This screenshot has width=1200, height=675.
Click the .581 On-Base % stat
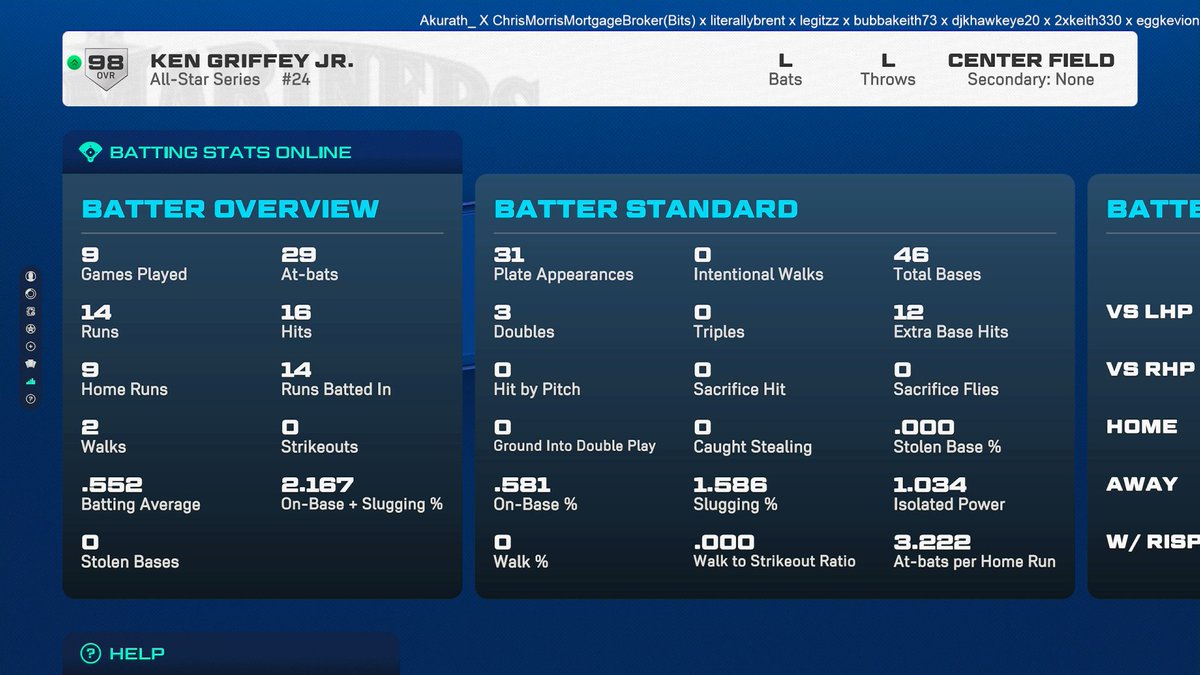(536, 494)
